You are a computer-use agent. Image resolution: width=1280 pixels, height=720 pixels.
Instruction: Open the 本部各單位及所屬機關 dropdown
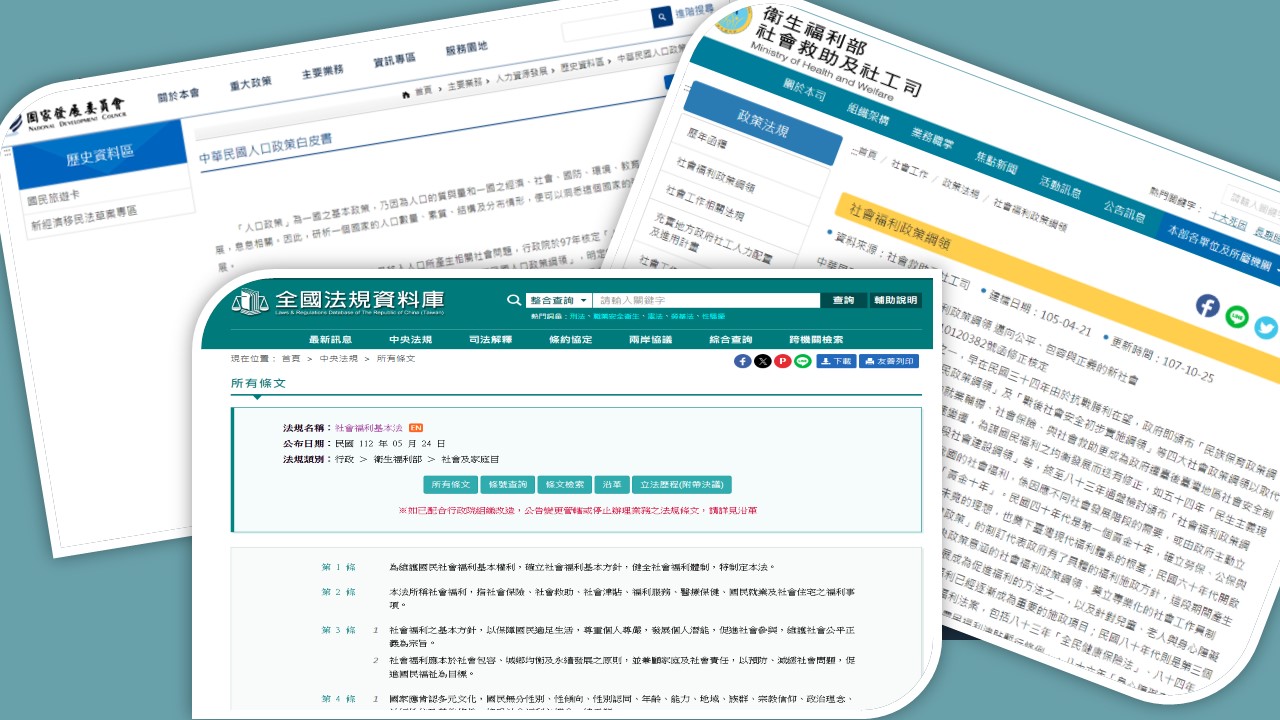pos(1218,248)
